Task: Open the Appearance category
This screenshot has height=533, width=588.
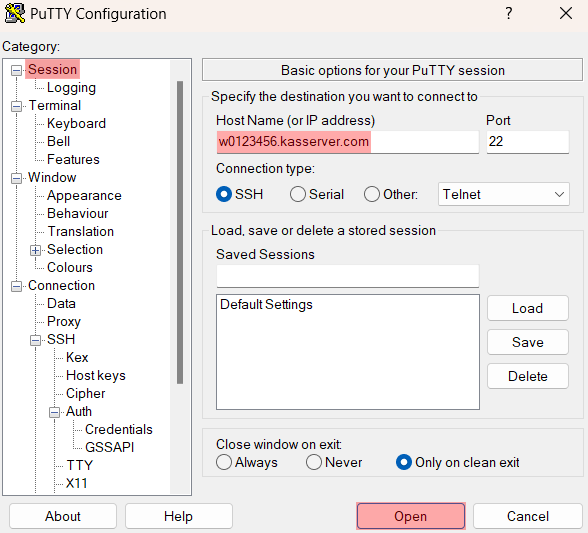Action: [84, 195]
